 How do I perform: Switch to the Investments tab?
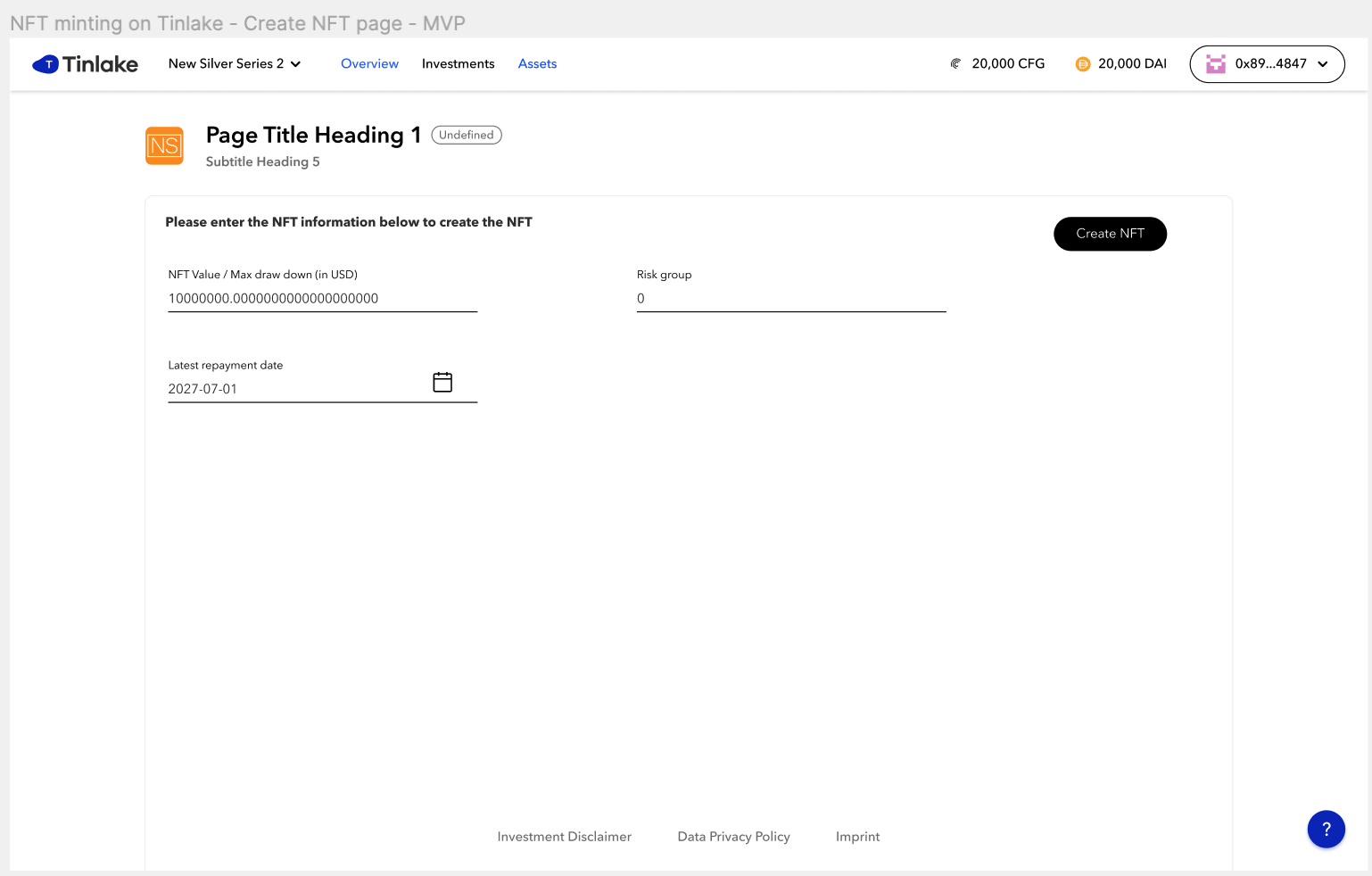point(458,63)
